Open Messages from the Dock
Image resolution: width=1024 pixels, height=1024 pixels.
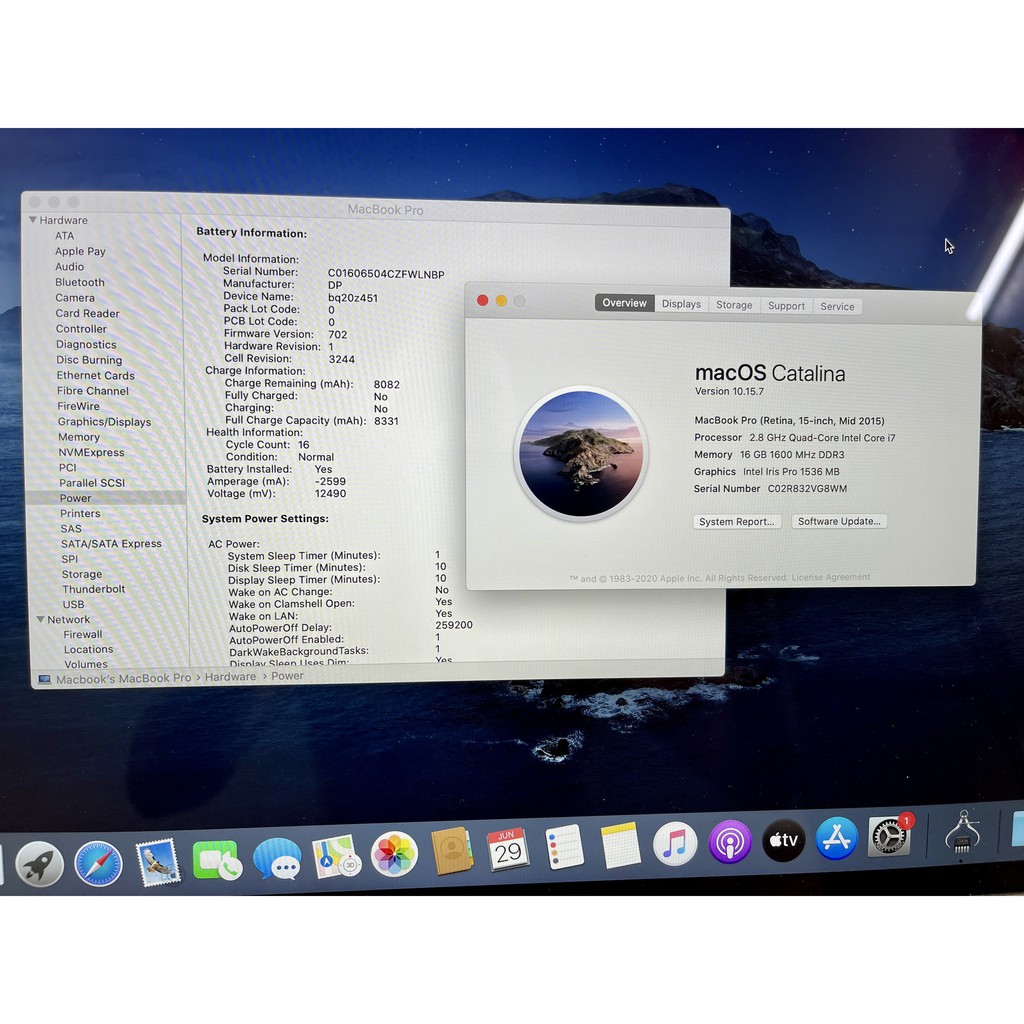pyautogui.click(x=278, y=862)
